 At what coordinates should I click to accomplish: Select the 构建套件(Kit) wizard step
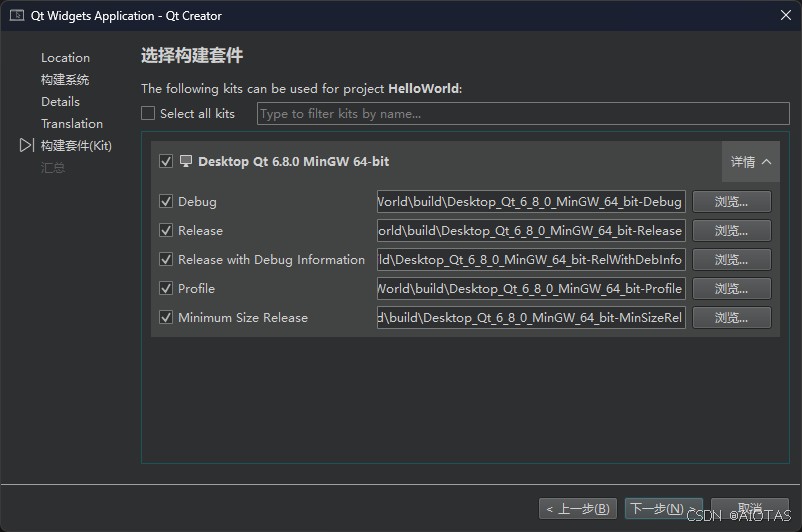click(76, 146)
